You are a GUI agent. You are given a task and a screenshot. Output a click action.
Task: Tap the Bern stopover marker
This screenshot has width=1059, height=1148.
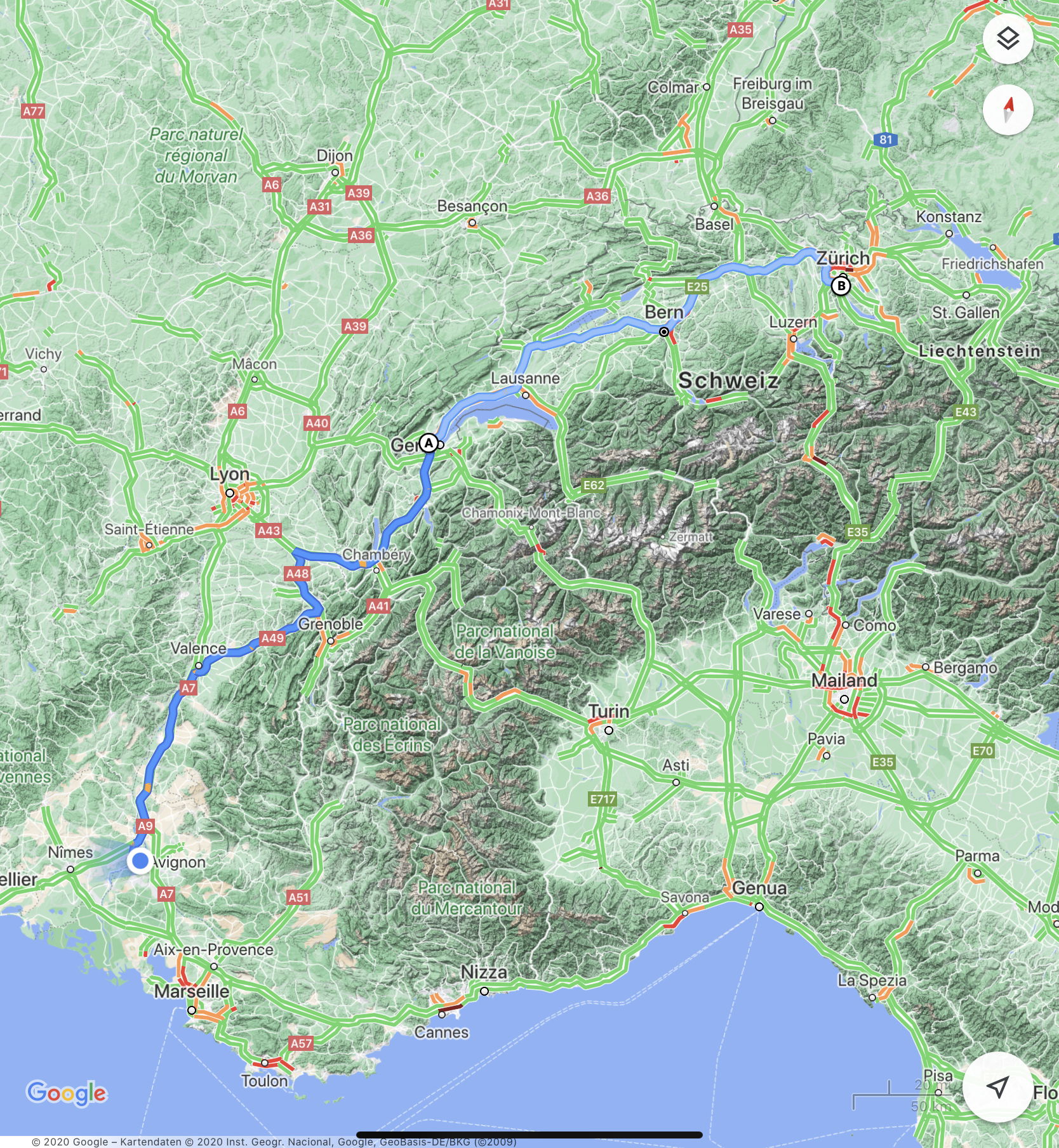[x=664, y=332]
